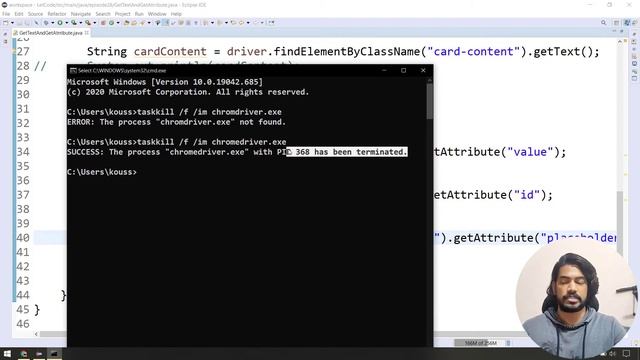Click the Command Prompt taskbar icon
Viewport: 640px width, 360px height.
point(53,353)
